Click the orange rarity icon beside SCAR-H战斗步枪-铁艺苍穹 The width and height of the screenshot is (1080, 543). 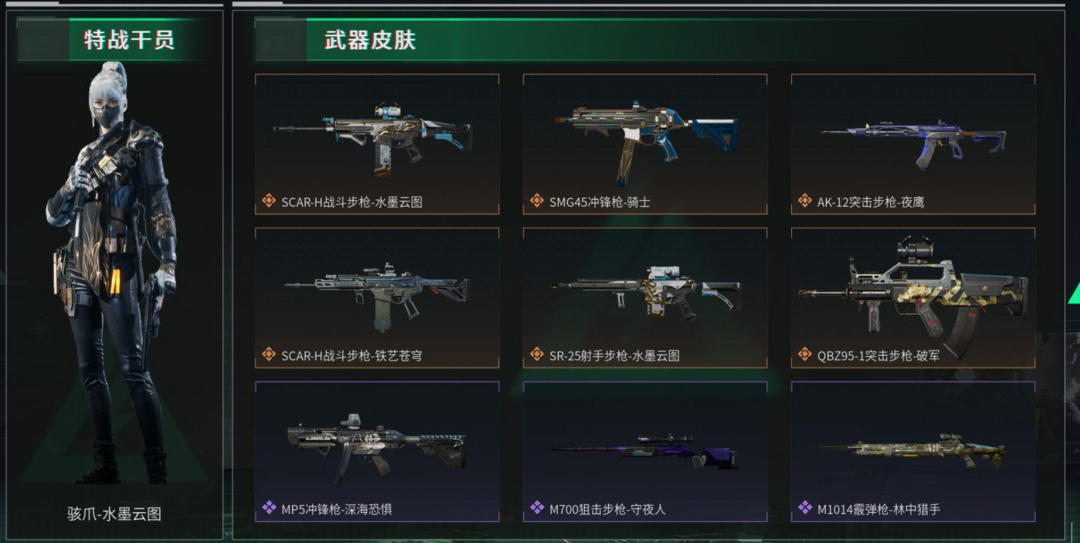[x=269, y=355]
